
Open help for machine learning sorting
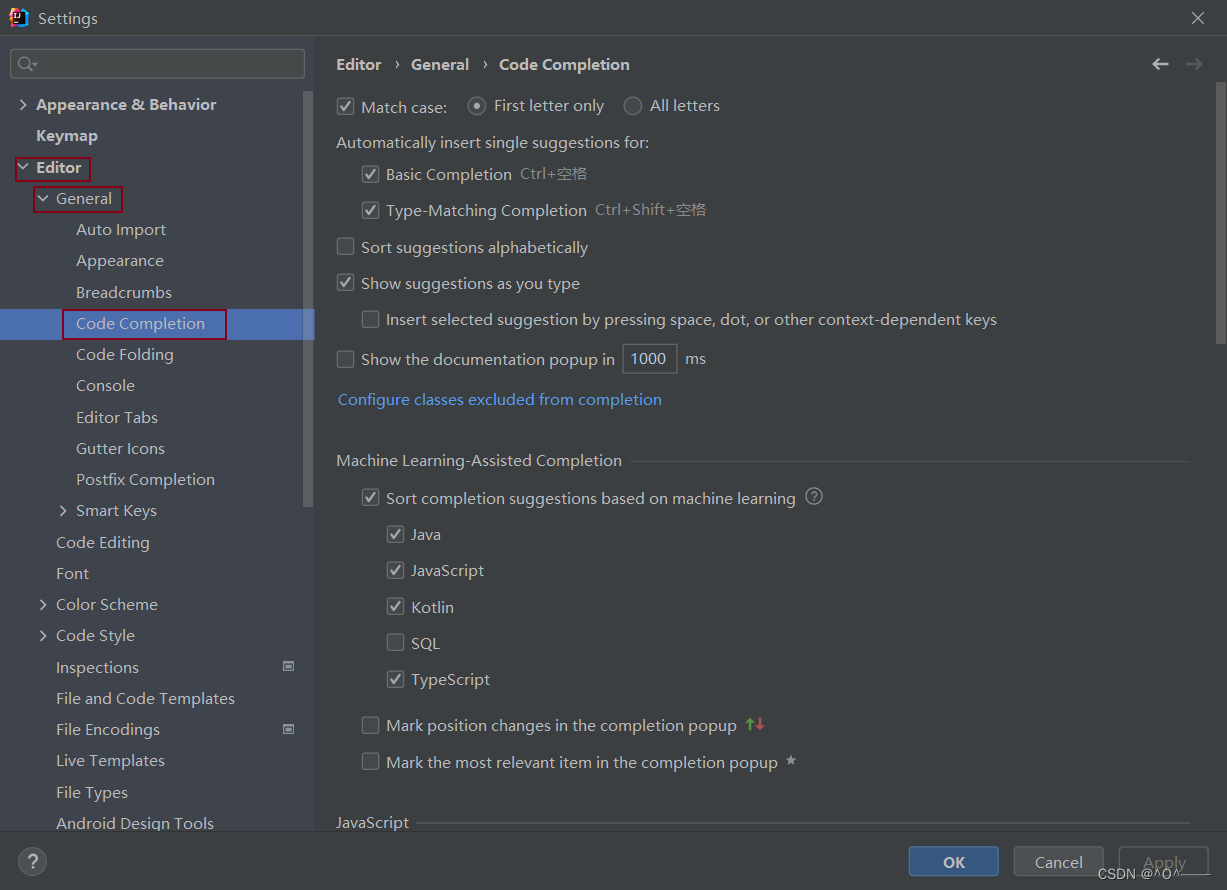814,497
